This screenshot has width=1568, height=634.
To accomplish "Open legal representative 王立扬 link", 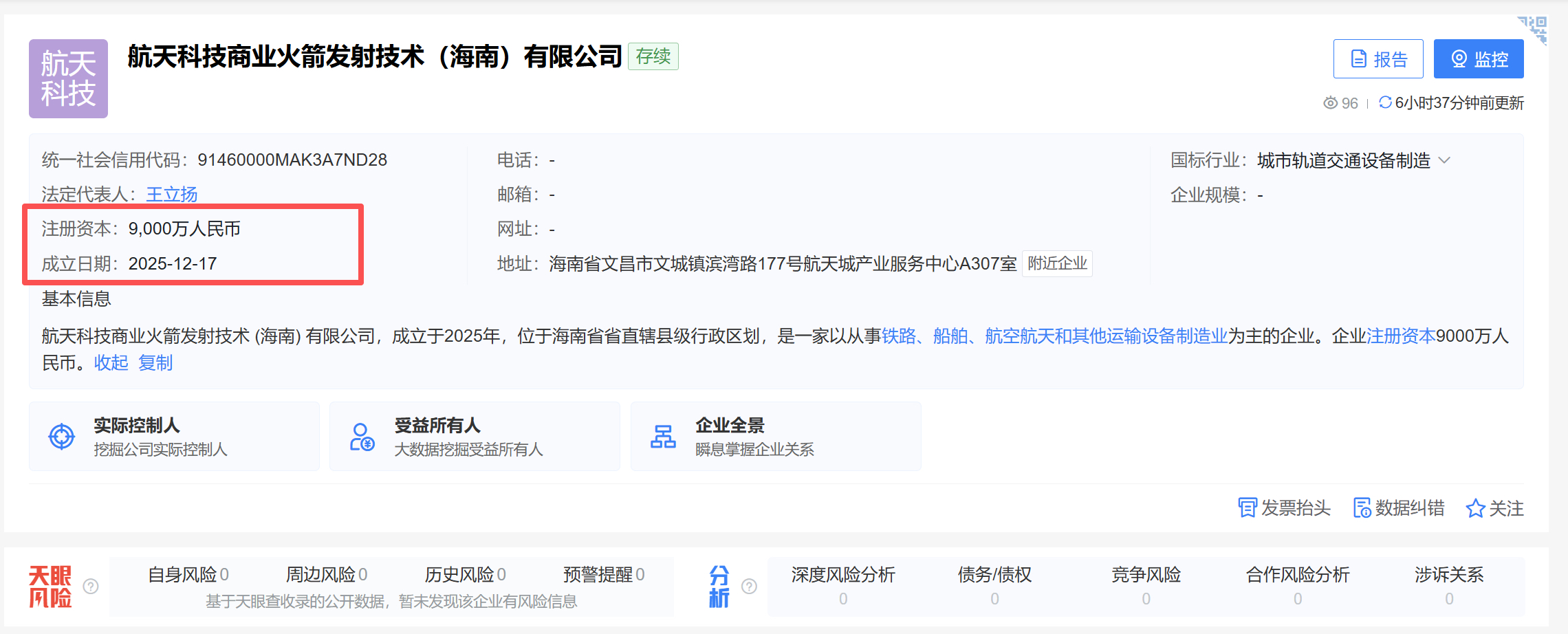I will click(x=172, y=195).
